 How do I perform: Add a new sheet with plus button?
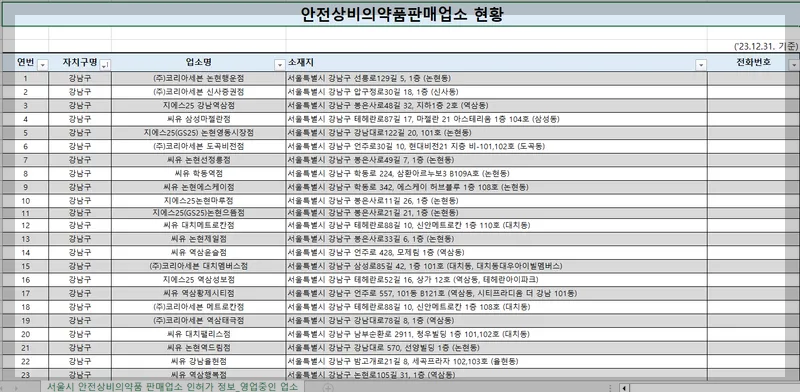click(x=329, y=388)
